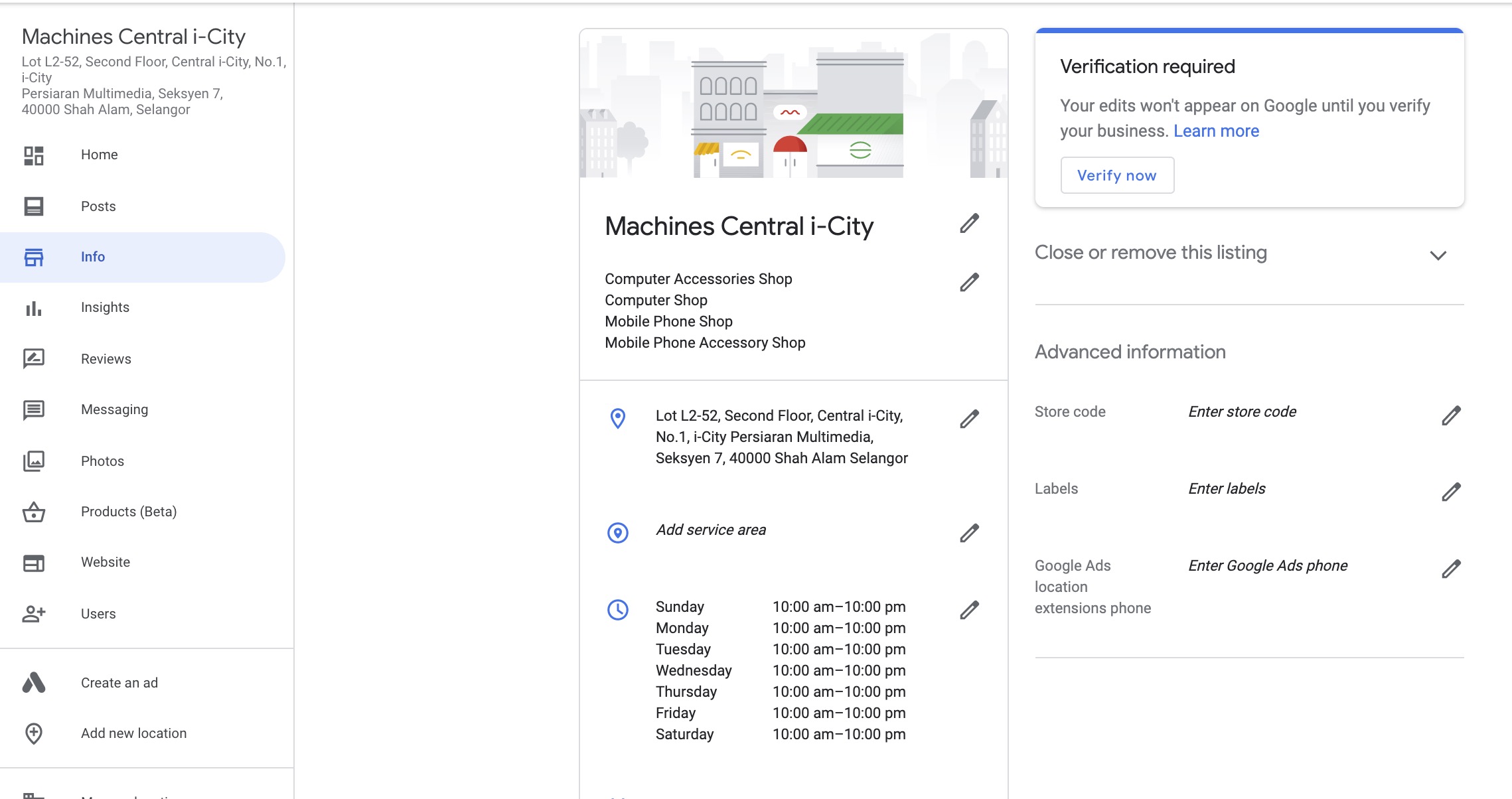Open the Posts menu item
1512x799 pixels.
click(x=143, y=206)
